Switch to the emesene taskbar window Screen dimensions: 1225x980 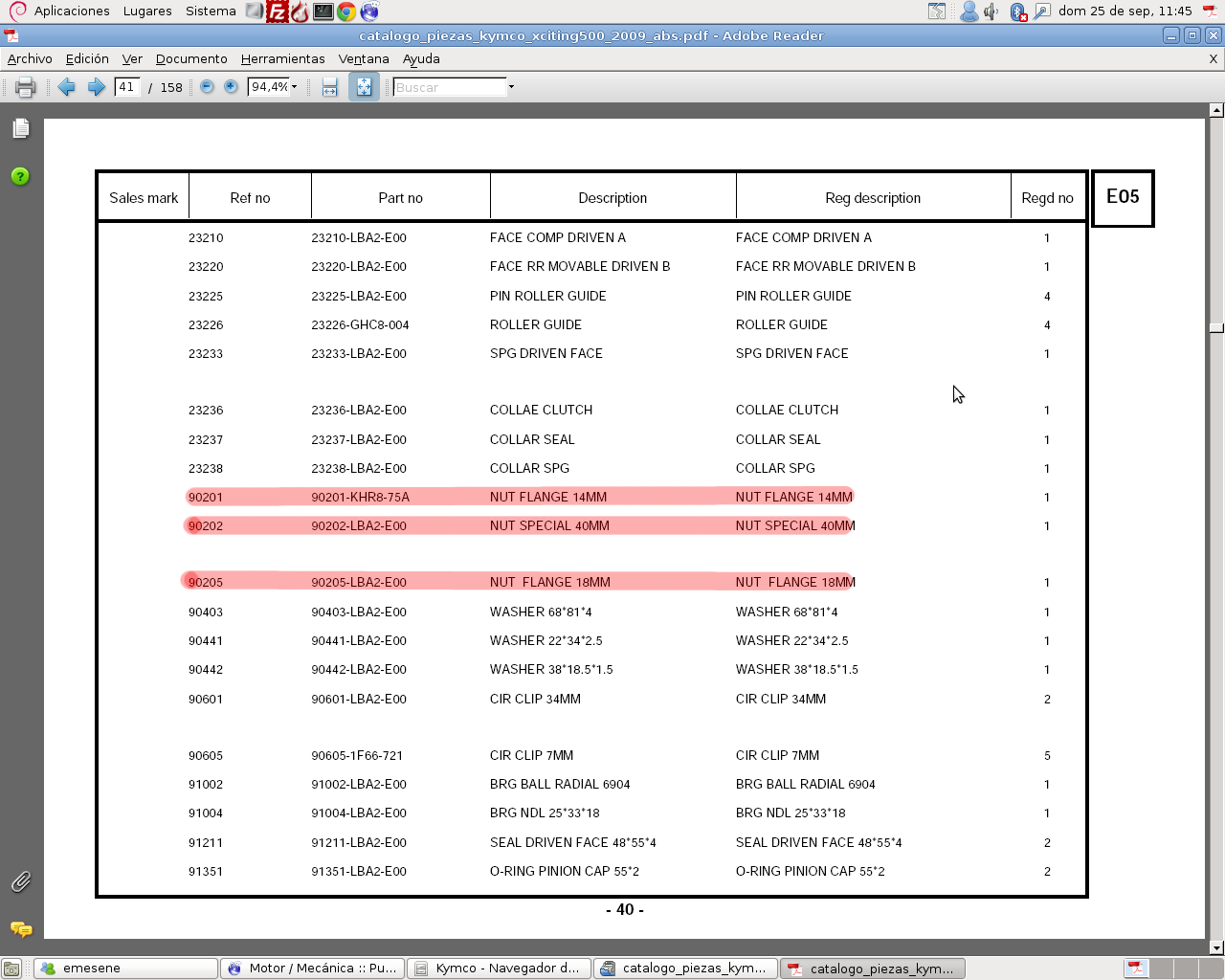pyautogui.click(x=124, y=969)
